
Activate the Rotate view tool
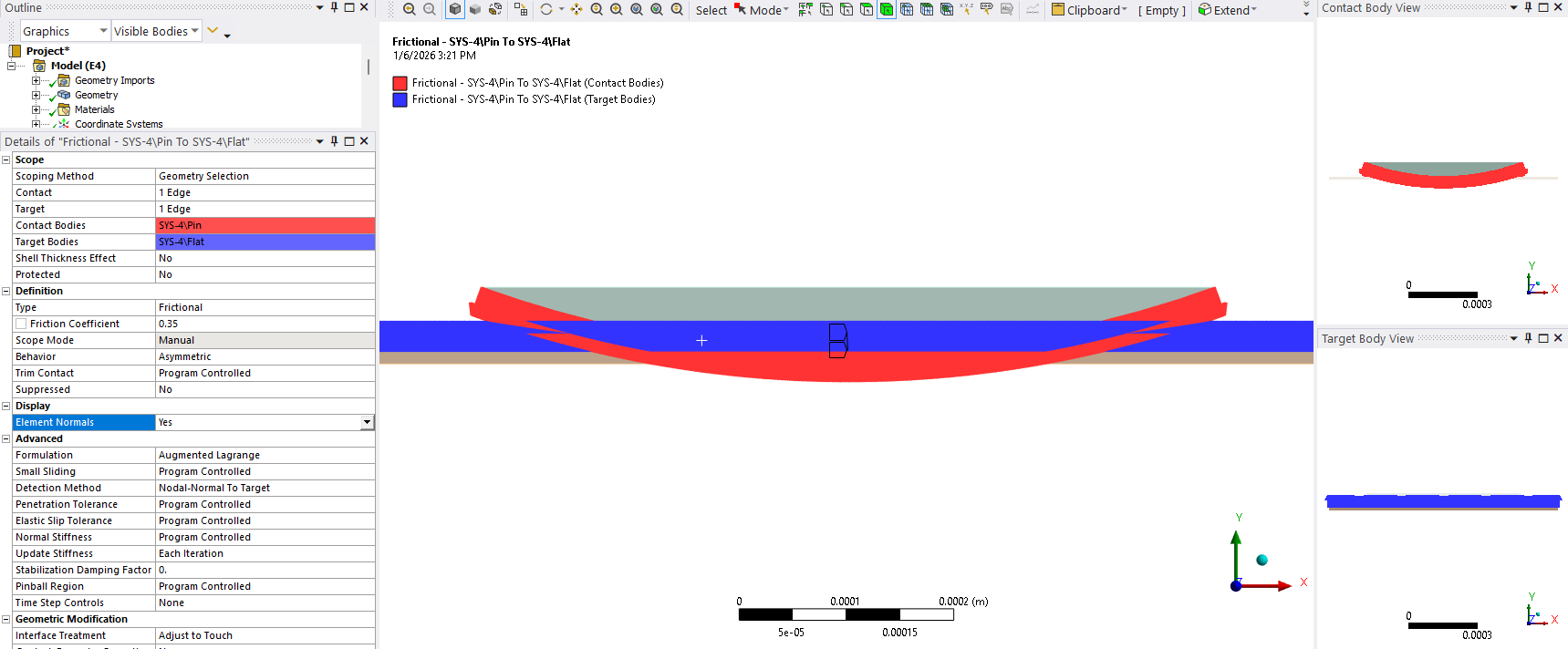(x=546, y=9)
